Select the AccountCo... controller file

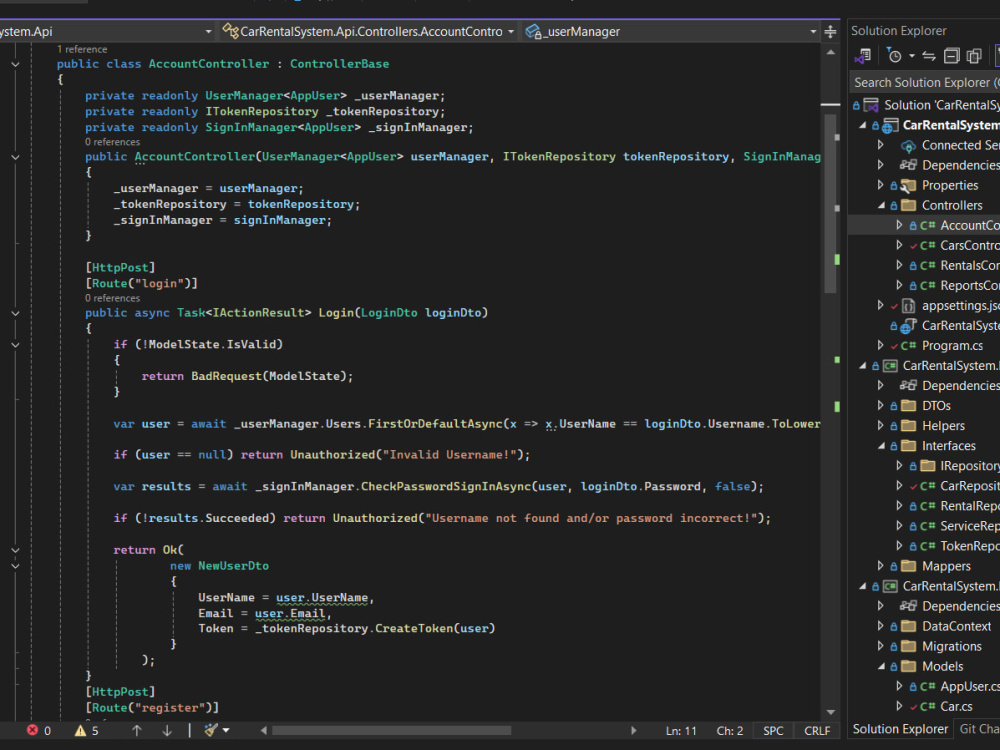969,225
